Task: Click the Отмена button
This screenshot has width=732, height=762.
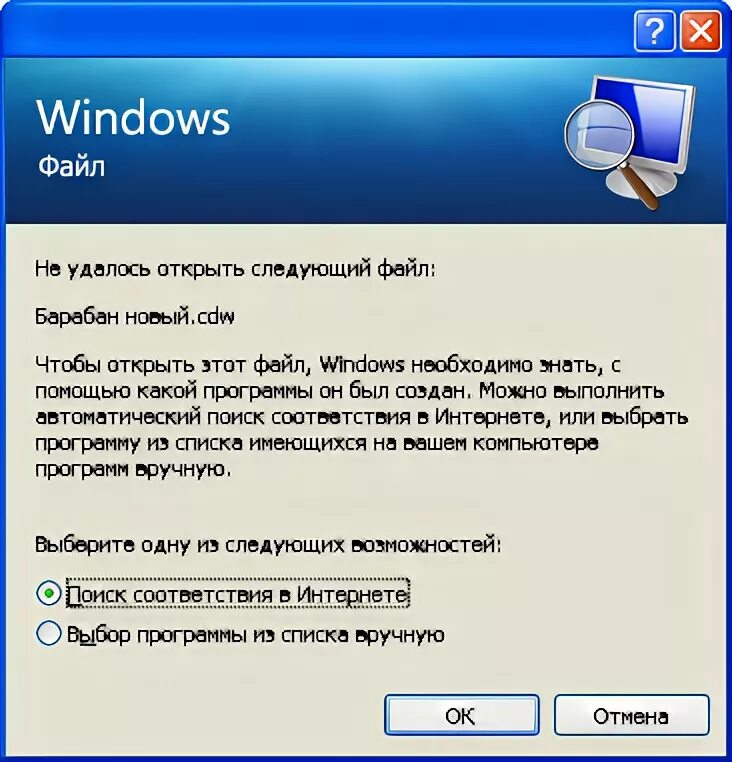Action: point(631,715)
